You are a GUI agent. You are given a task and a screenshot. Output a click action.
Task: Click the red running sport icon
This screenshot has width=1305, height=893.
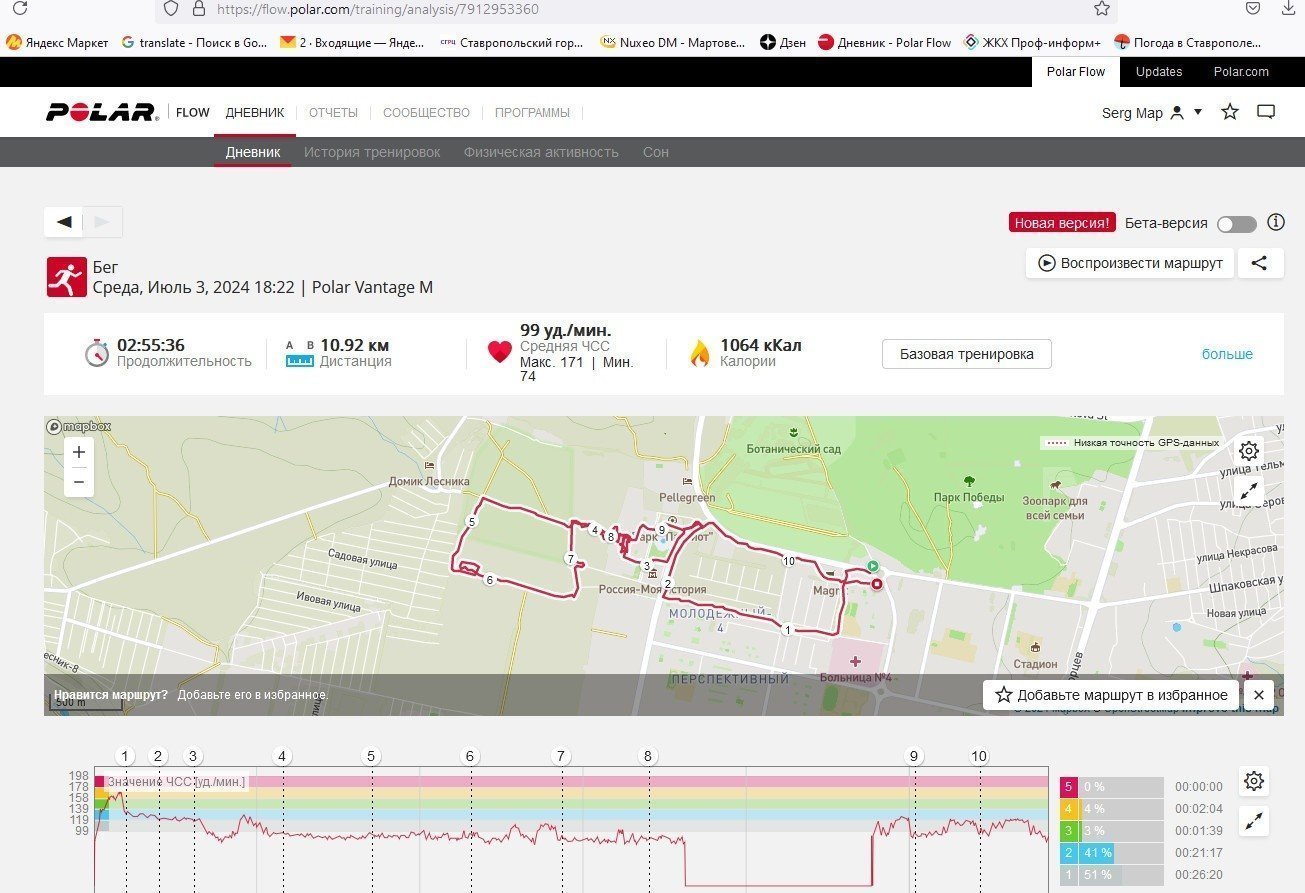(x=66, y=277)
